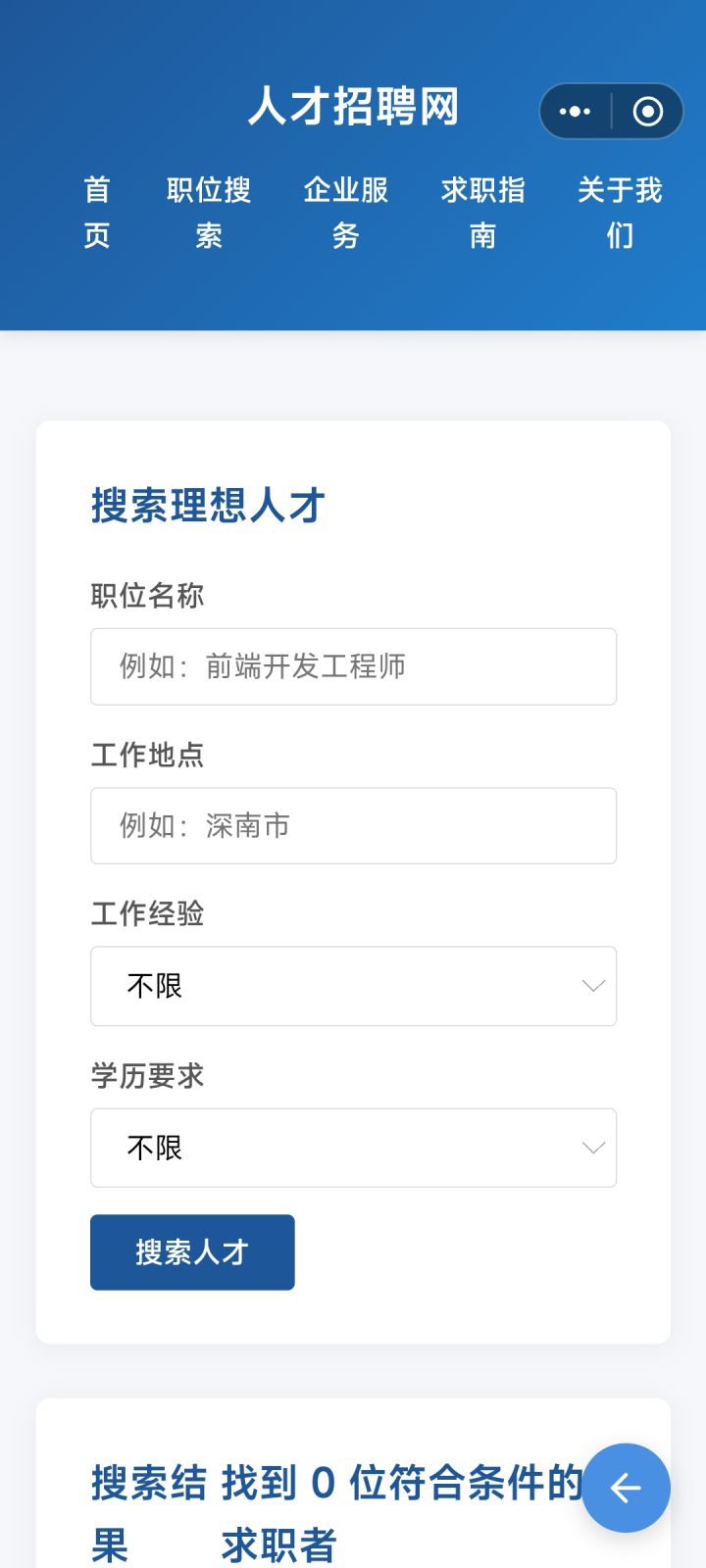Click the 搜索结果 heading
This screenshot has width=706, height=1568.
(x=148, y=1514)
